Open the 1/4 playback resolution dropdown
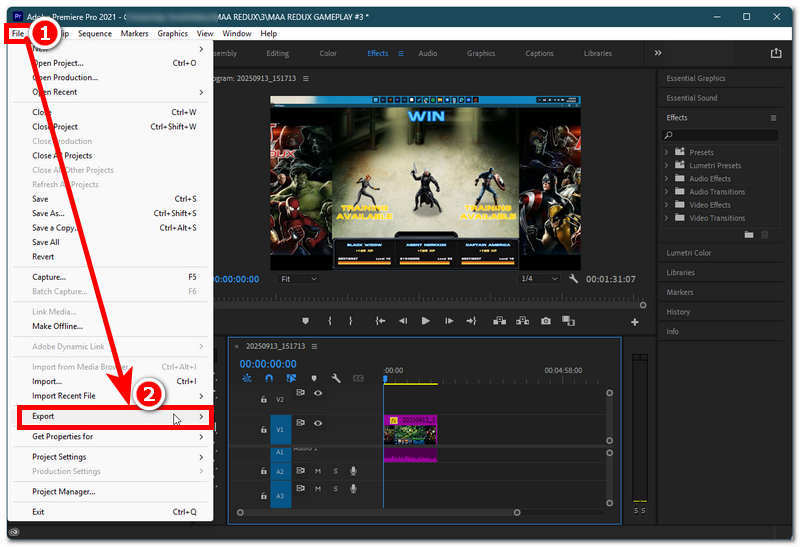Viewport: 800px width, 547px height. (x=541, y=279)
